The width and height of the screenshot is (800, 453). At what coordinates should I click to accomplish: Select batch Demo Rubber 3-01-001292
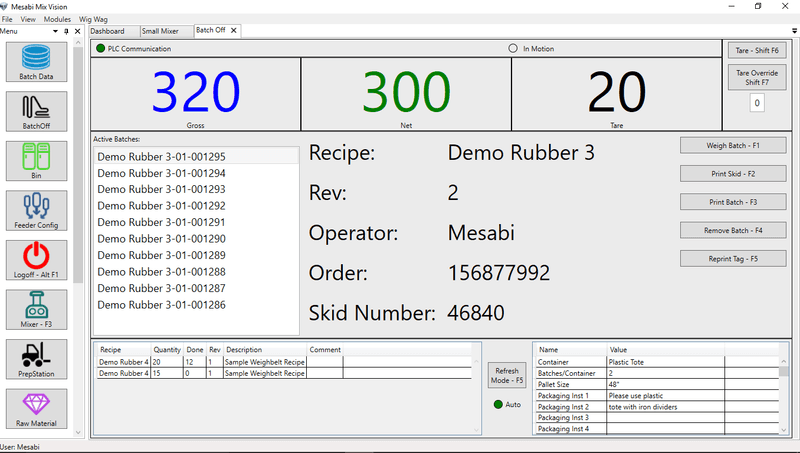[196, 206]
